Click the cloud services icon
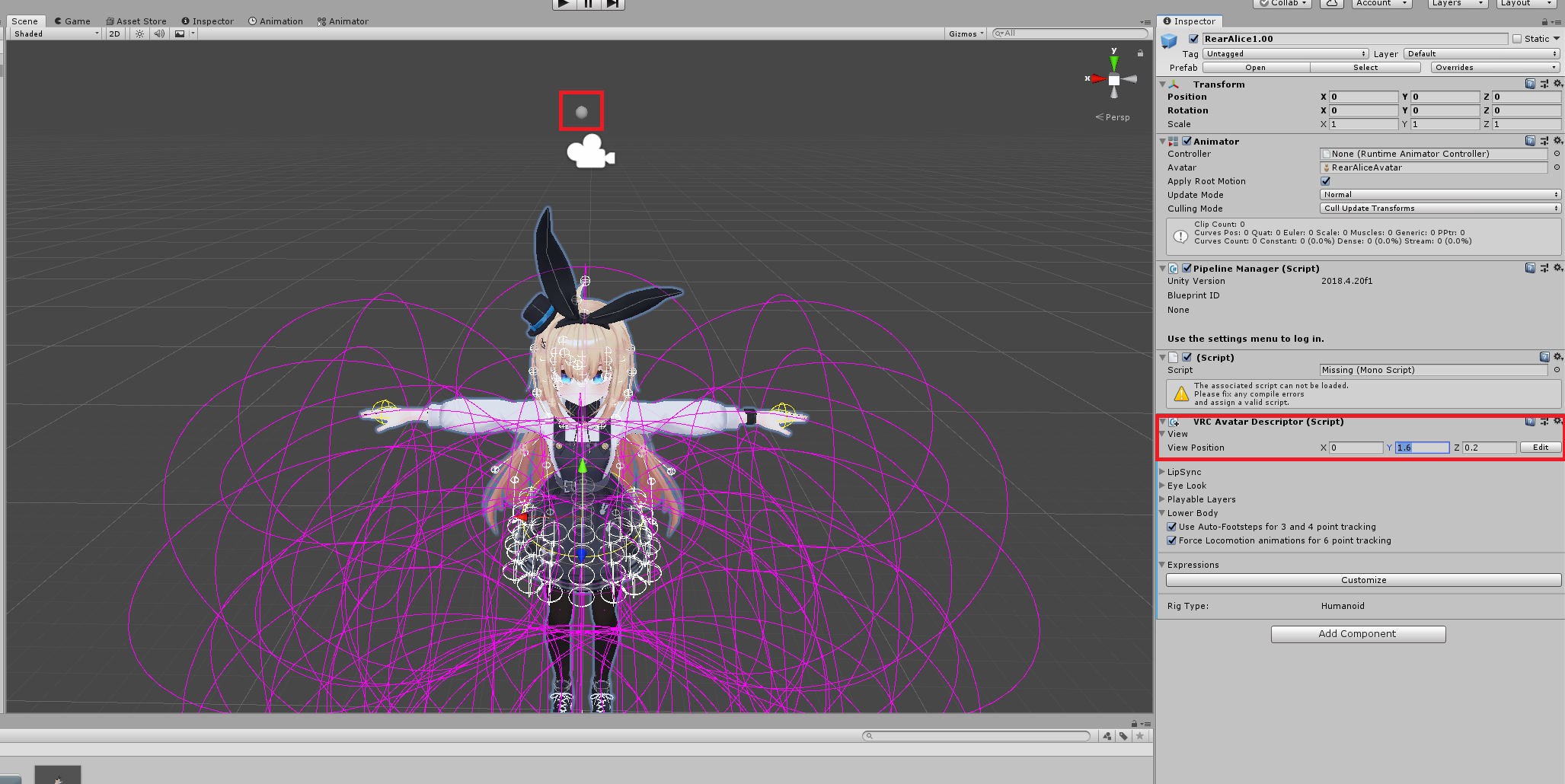 click(x=1332, y=4)
